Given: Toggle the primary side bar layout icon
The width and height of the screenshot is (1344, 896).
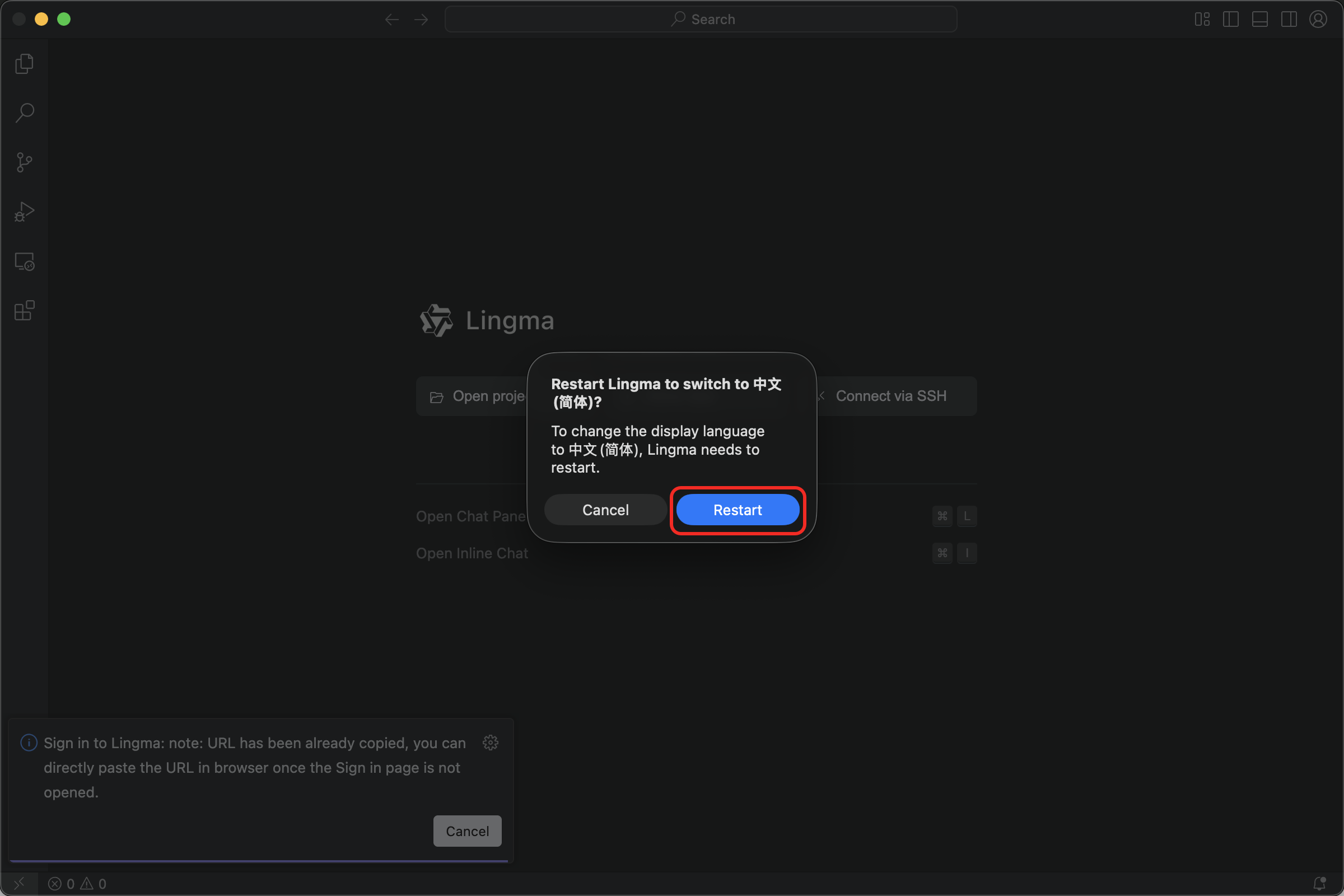Looking at the screenshot, I should pos(1230,20).
